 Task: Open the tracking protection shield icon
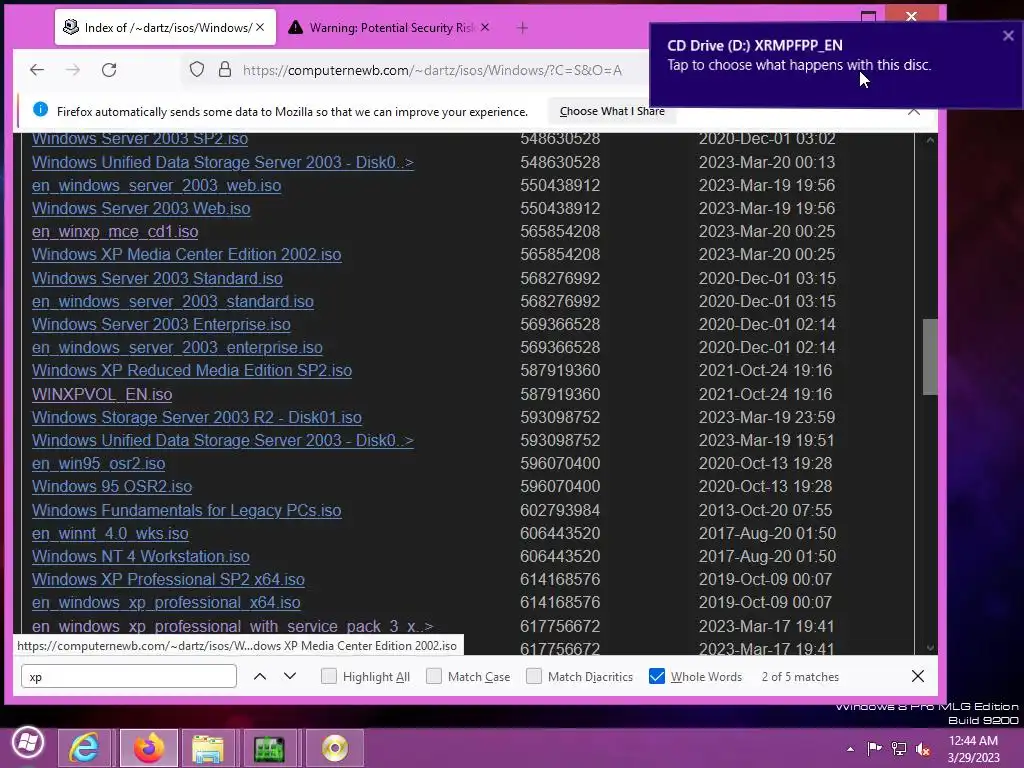click(197, 69)
